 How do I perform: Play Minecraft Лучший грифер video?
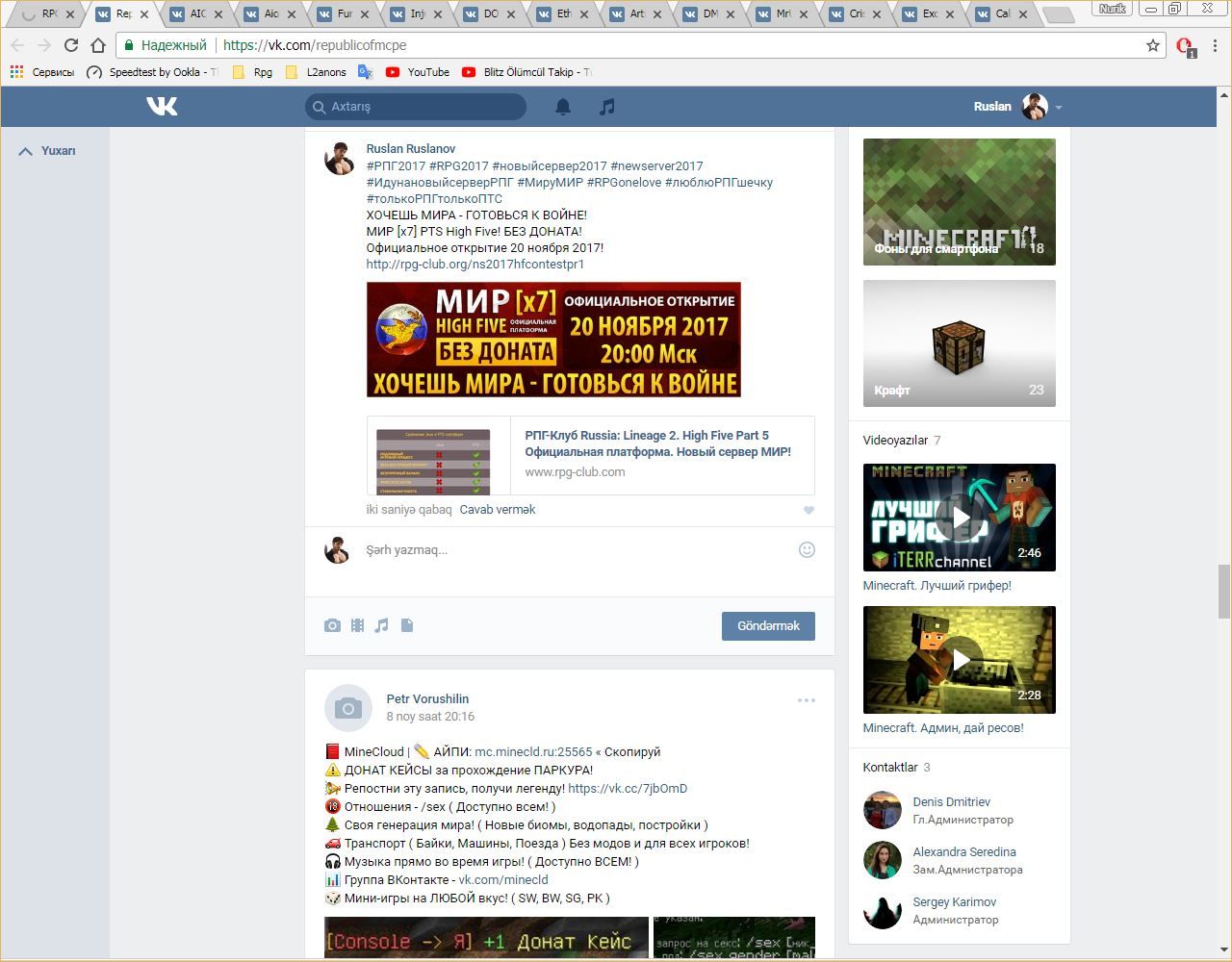click(x=960, y=518)
